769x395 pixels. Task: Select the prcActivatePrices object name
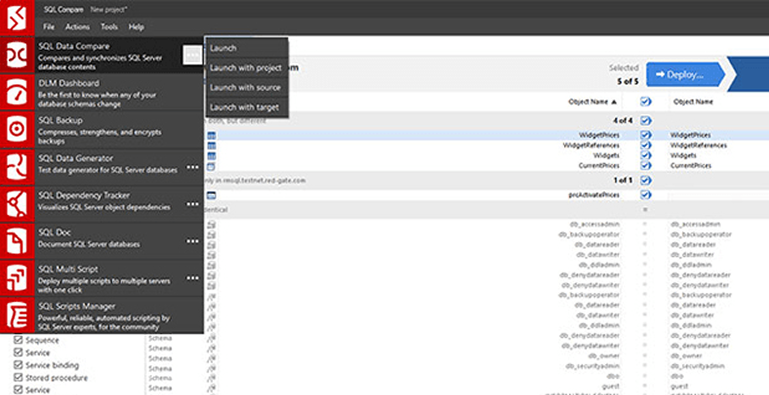click(x=593, y=195)
